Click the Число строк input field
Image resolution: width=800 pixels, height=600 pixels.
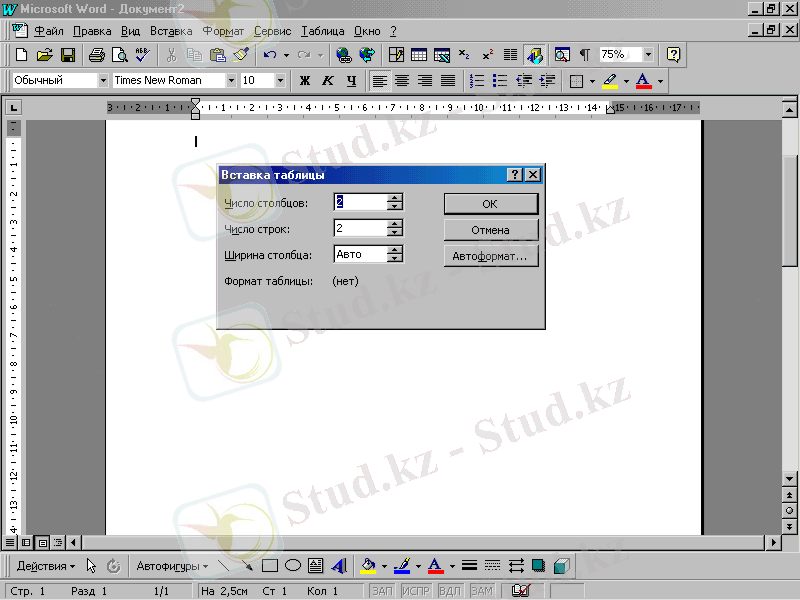coord(359,228)
